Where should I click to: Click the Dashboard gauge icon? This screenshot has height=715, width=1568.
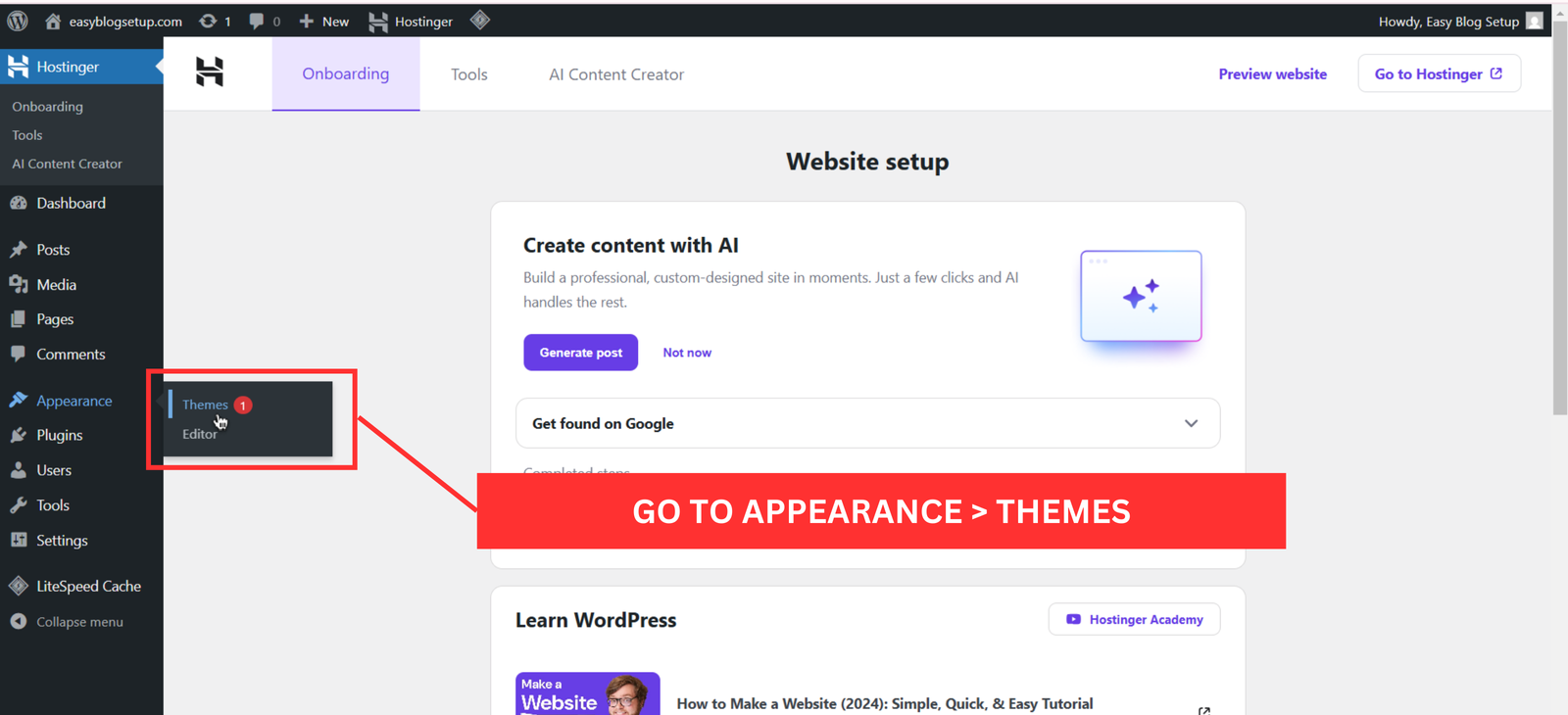(x=18, y=203)
